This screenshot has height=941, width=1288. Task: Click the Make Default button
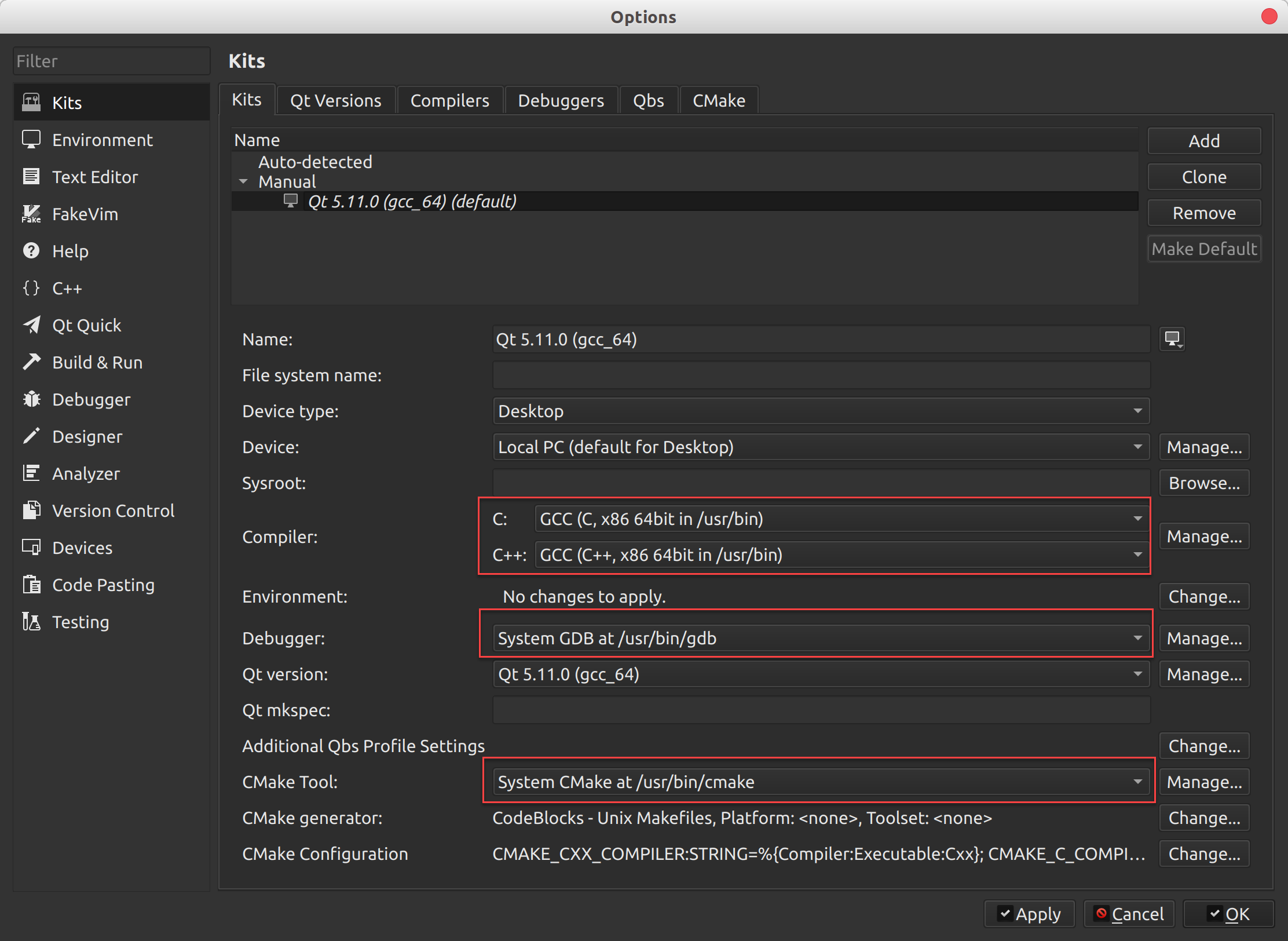[1205, 249]
